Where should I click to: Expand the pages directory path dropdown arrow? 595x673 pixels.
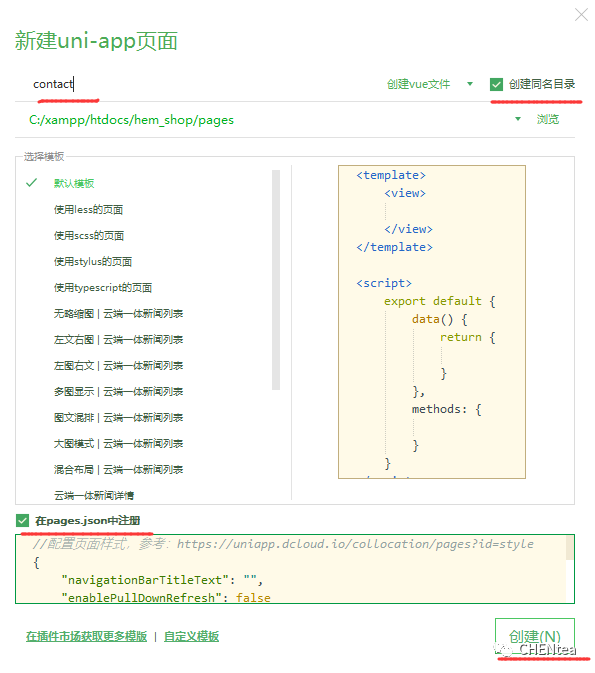coord(518,119)
